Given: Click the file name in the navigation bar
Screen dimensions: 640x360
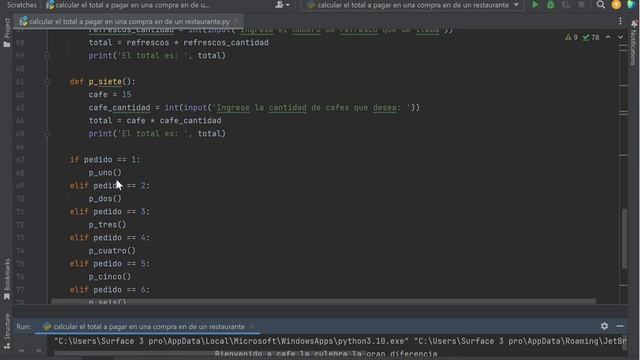Looking at the screenshot, I should coord(131,5).
